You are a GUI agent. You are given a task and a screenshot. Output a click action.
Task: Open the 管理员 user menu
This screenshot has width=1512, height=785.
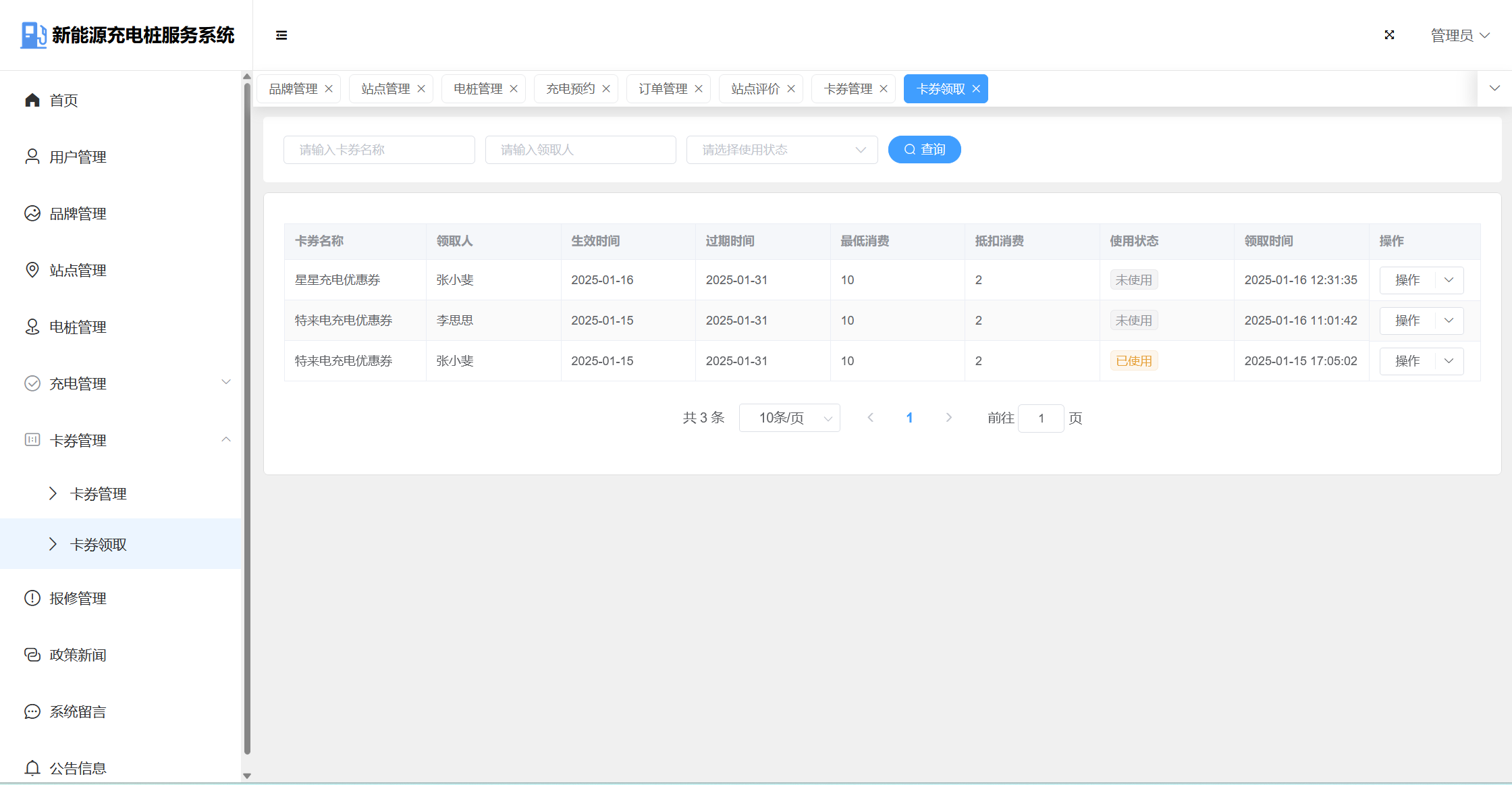[1460, 35]
